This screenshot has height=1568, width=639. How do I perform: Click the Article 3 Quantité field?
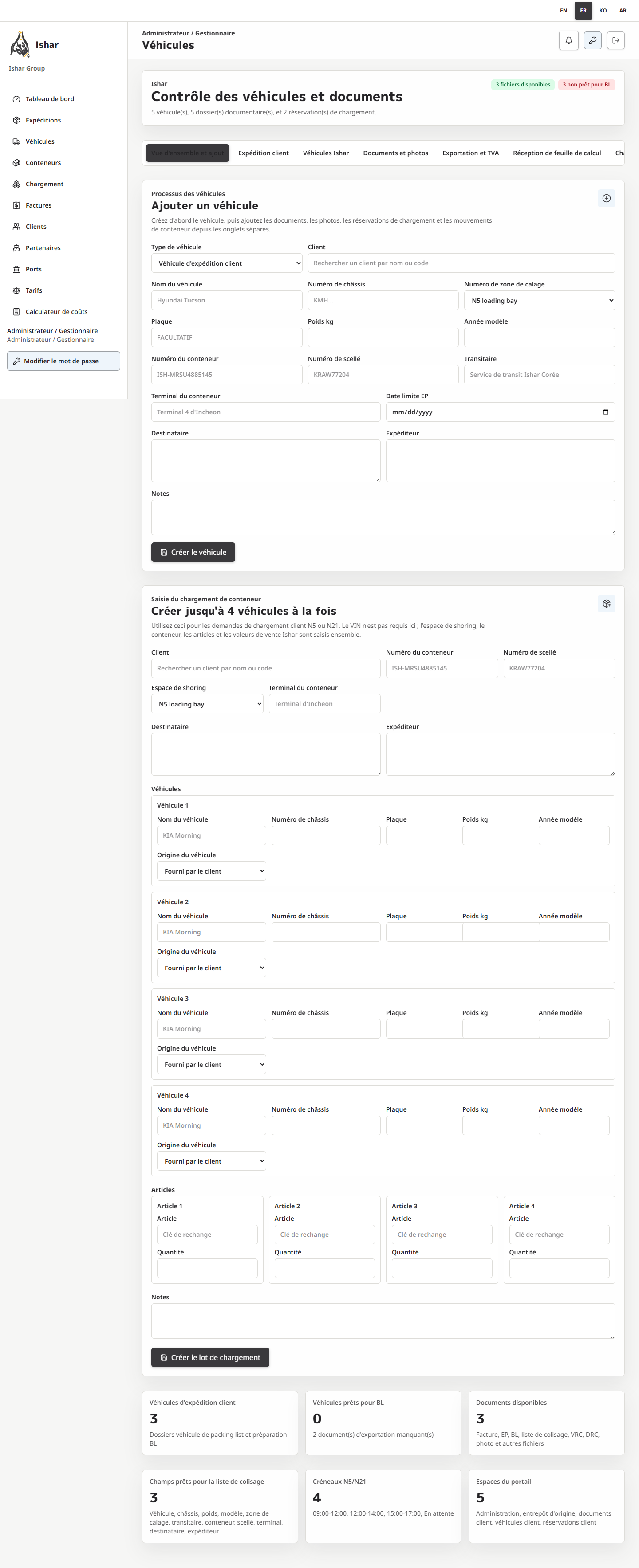[x=442, y=1268]
